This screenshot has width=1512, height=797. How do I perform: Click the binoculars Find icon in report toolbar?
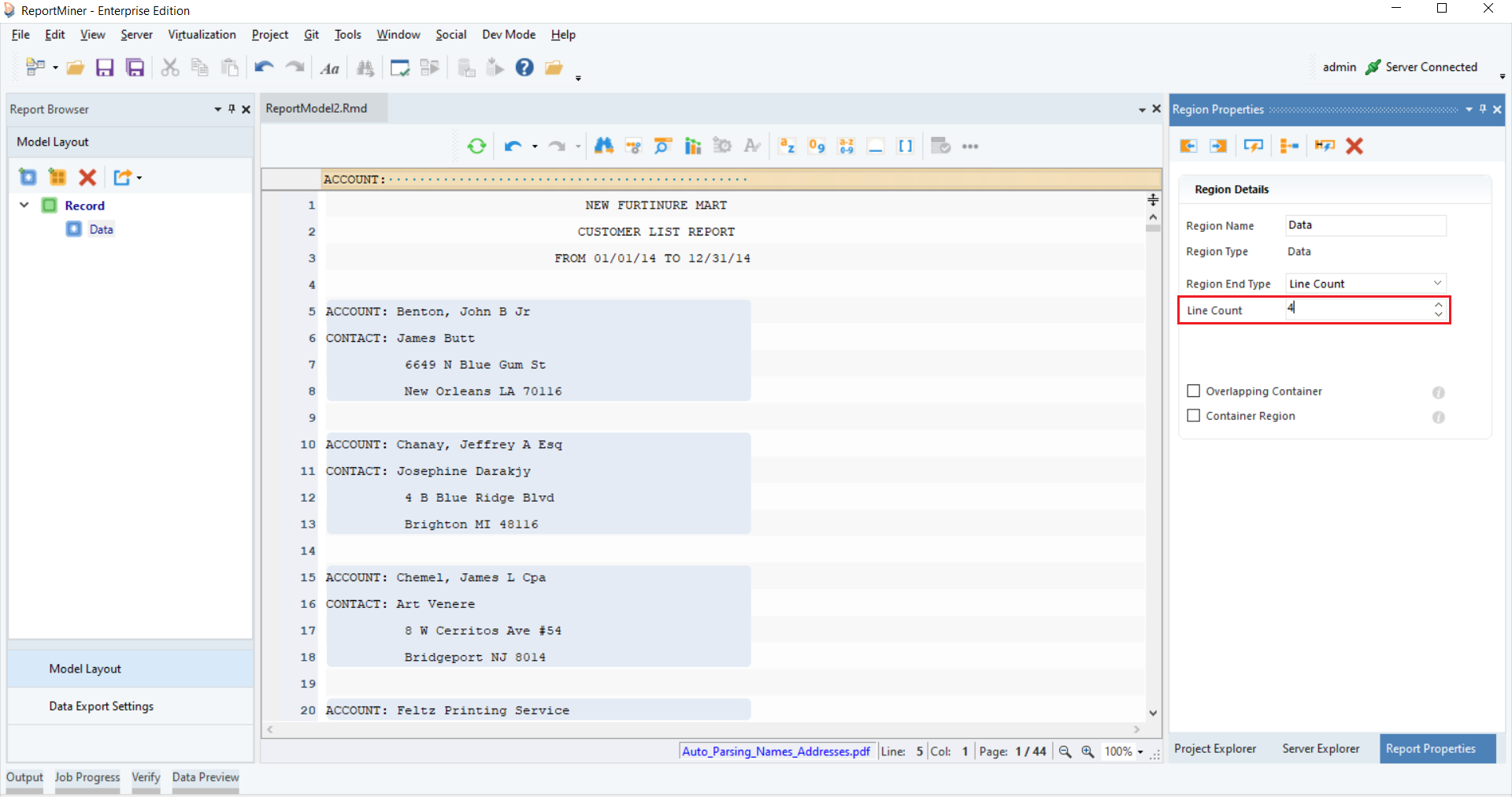603,146
